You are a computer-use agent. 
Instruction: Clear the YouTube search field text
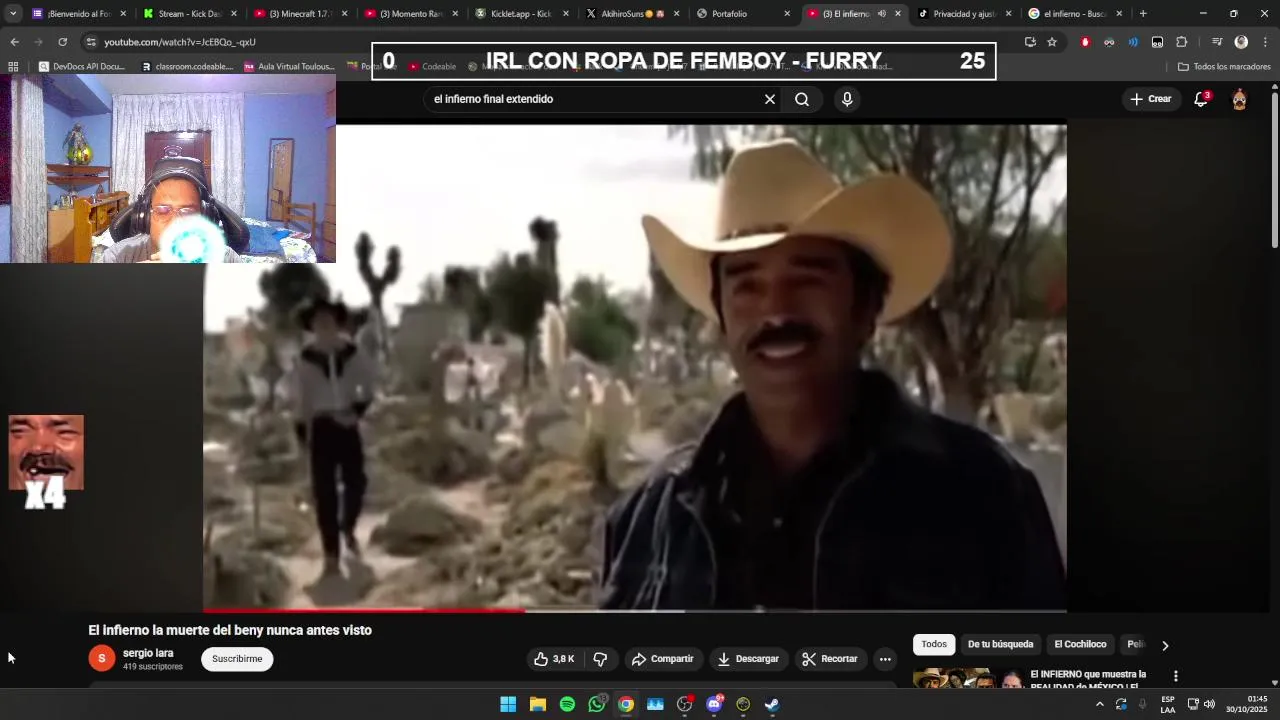pos(770,99)
